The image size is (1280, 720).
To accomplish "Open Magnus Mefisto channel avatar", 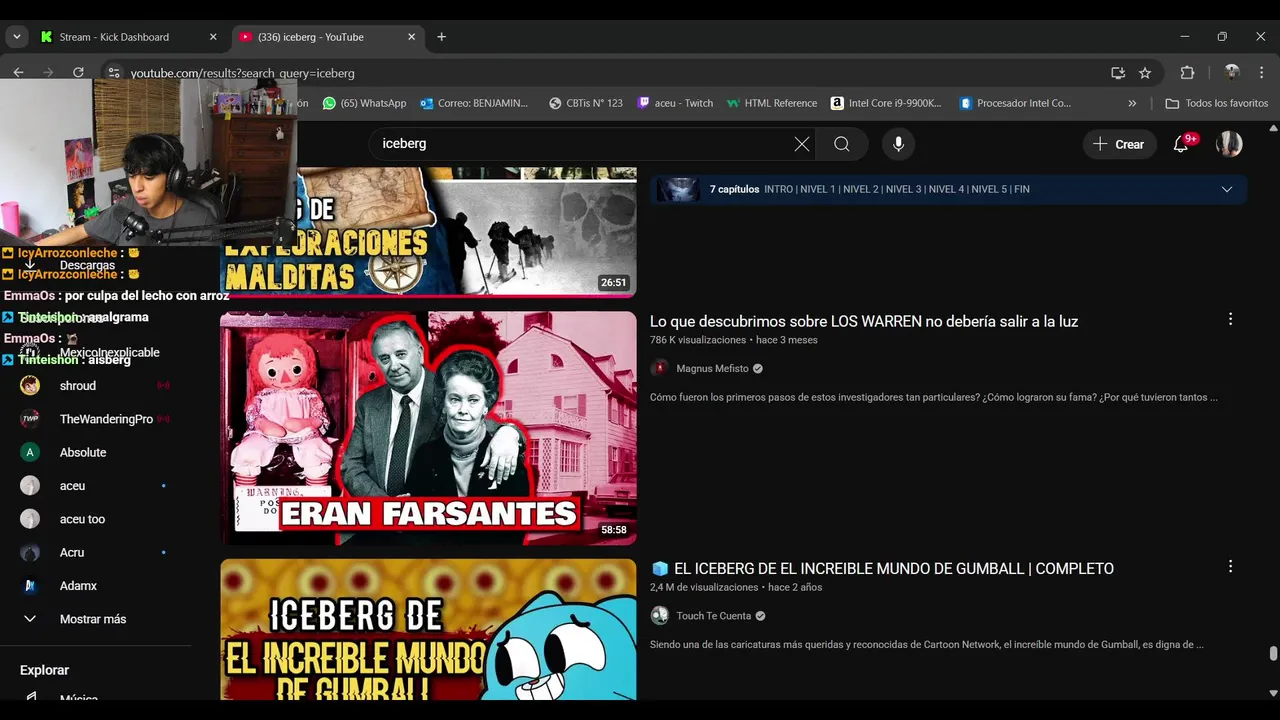I will pos(660,368).
